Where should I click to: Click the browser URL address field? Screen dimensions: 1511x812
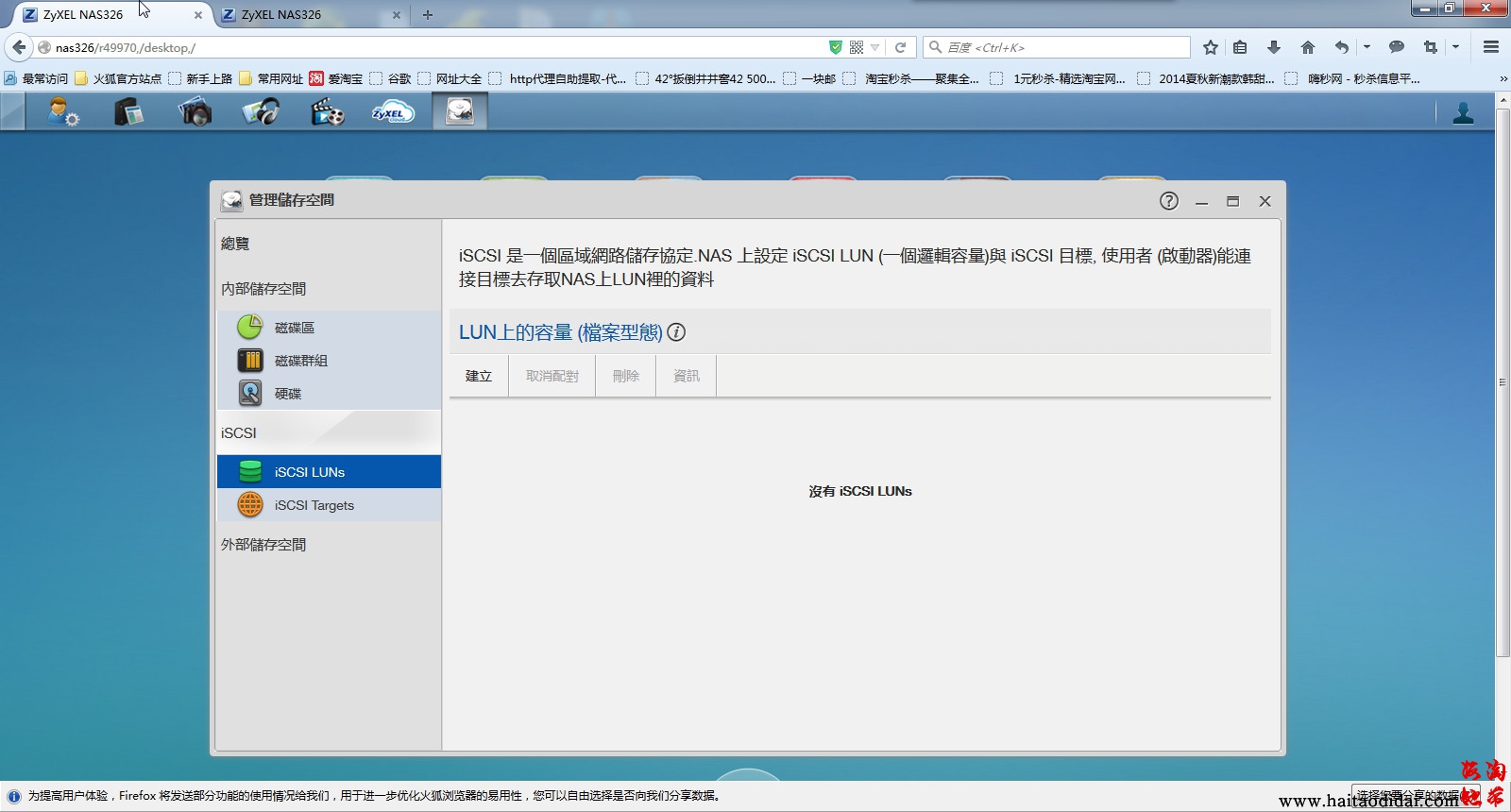[434, 47]
